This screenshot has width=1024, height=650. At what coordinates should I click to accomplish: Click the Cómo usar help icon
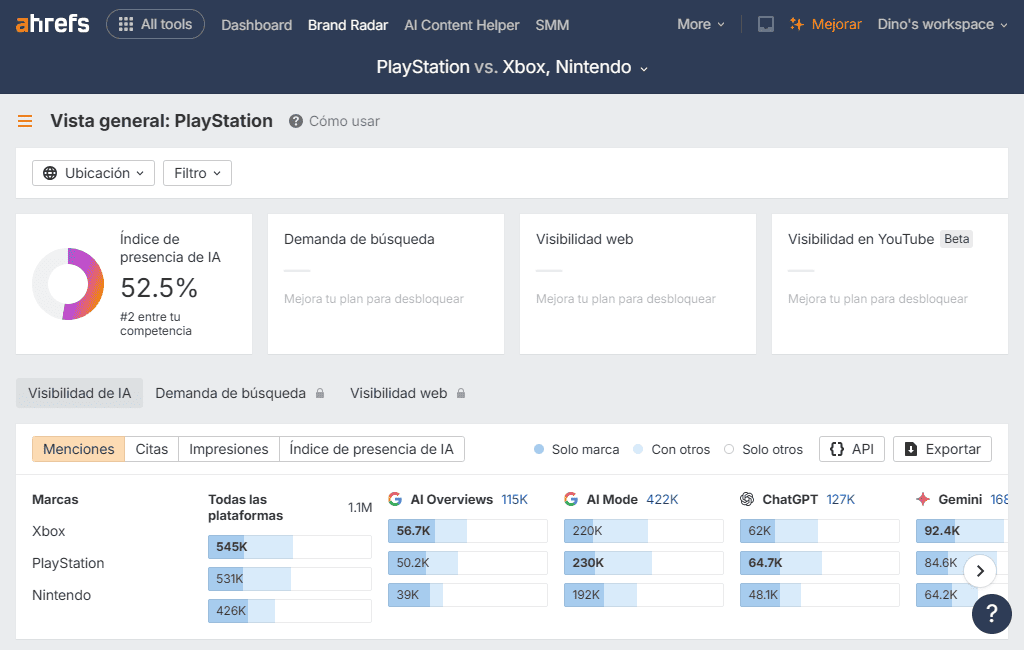click(295, 121)
